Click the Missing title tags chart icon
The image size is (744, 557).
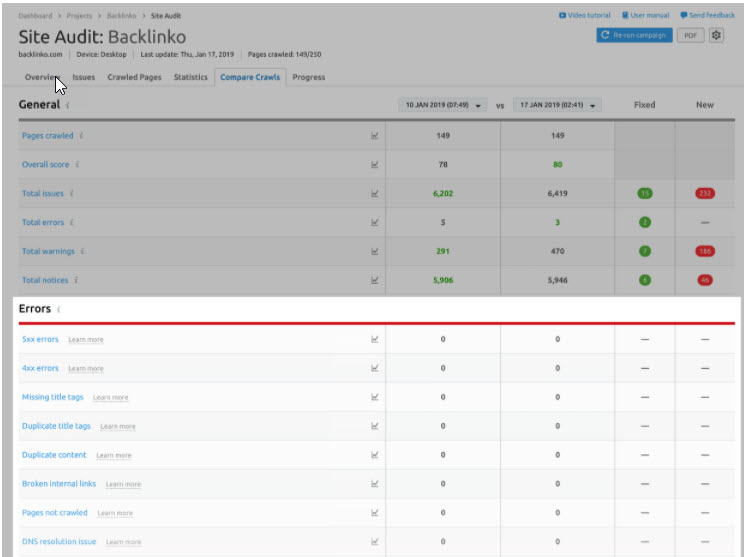374,397
